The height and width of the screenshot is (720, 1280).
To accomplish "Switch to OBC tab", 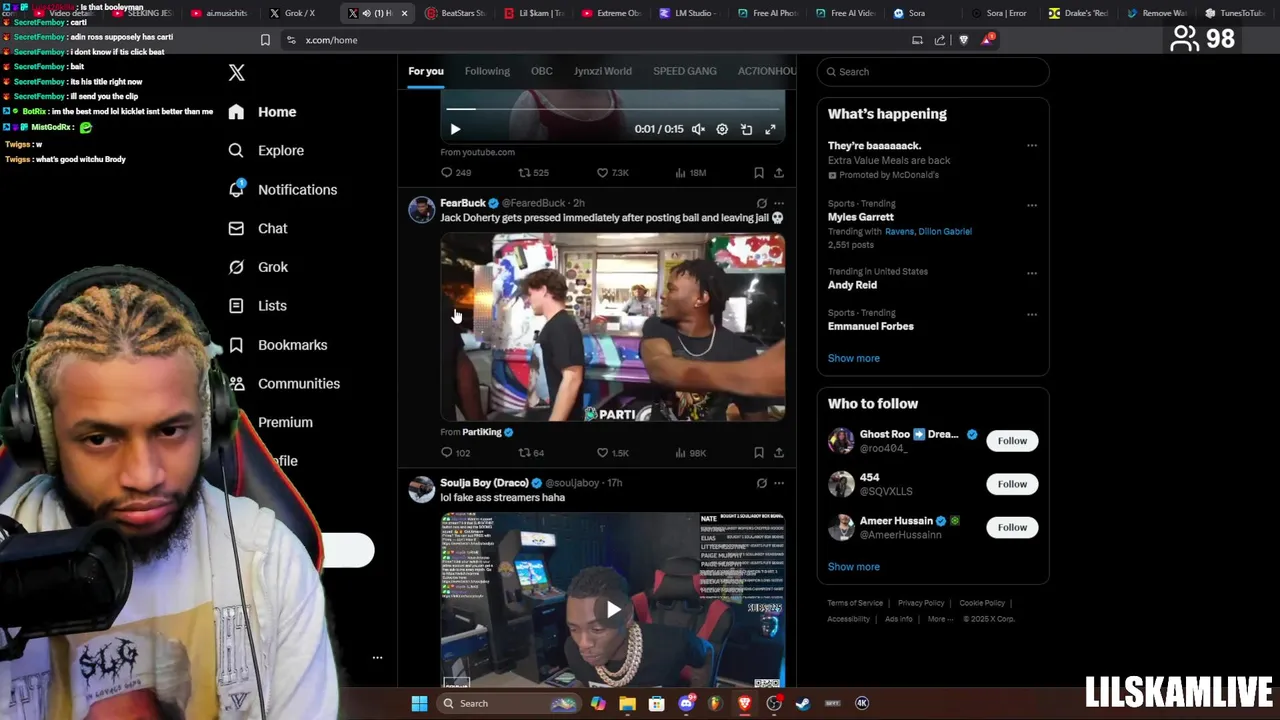I will (x=541, y=71).
